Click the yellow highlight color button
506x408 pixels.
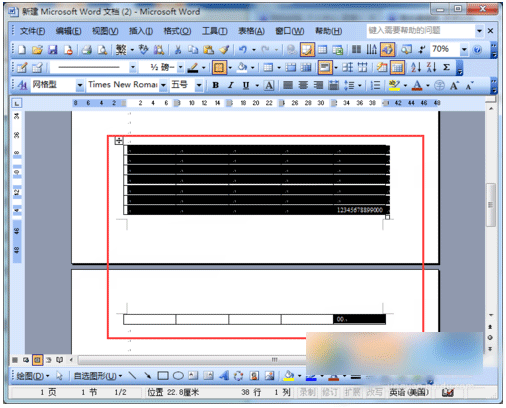[x=394, y=86]
